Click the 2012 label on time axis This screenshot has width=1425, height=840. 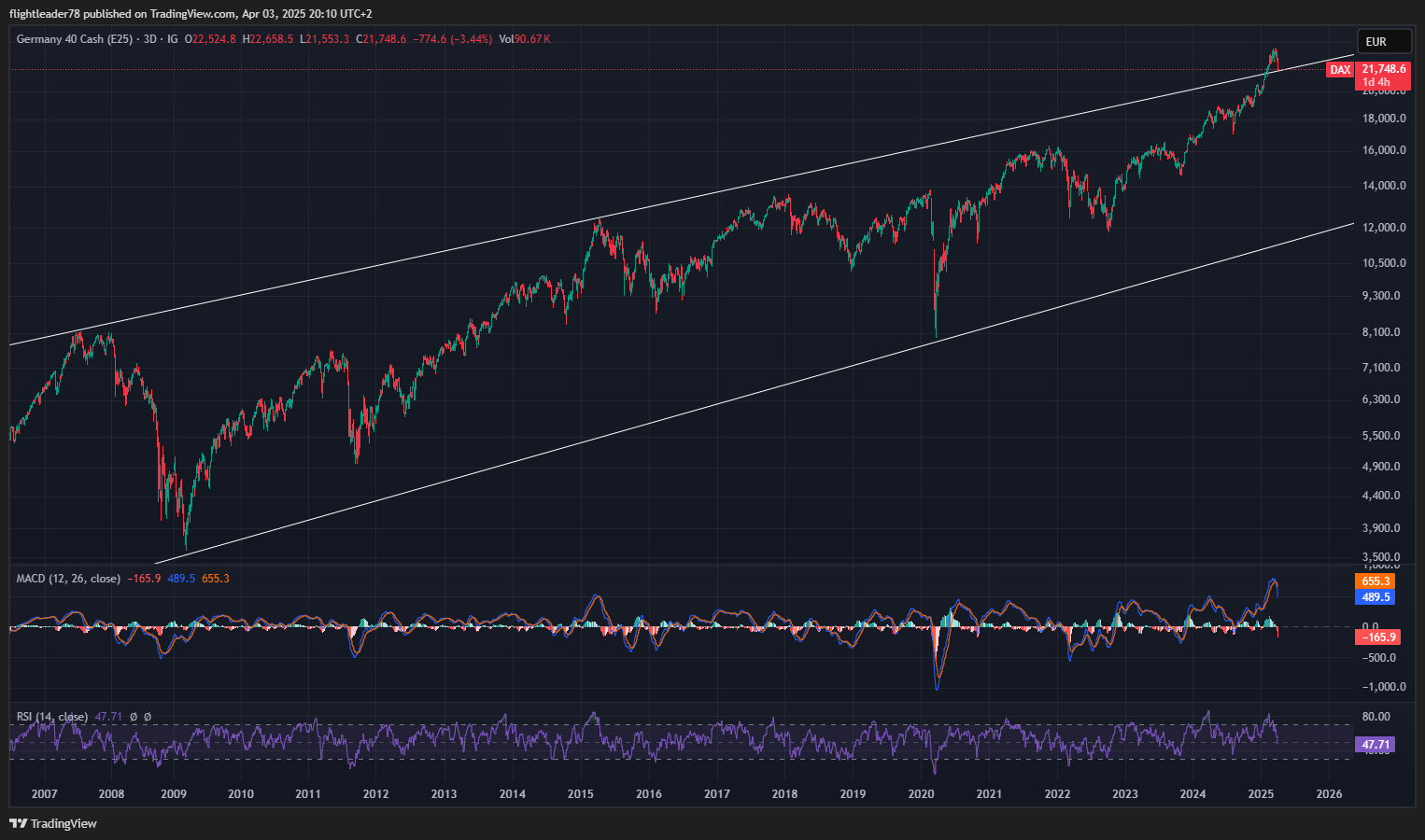tap(375, 794)
